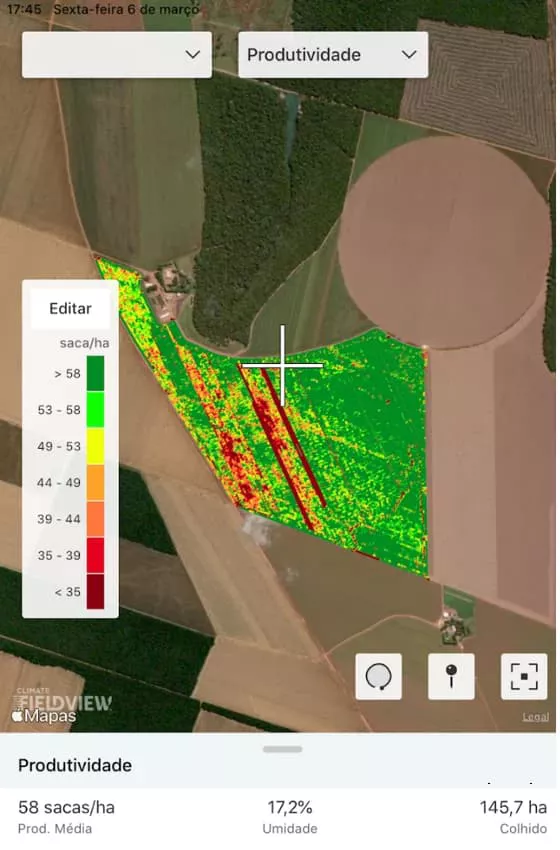Open the Legal link on map

pos(535,717)
